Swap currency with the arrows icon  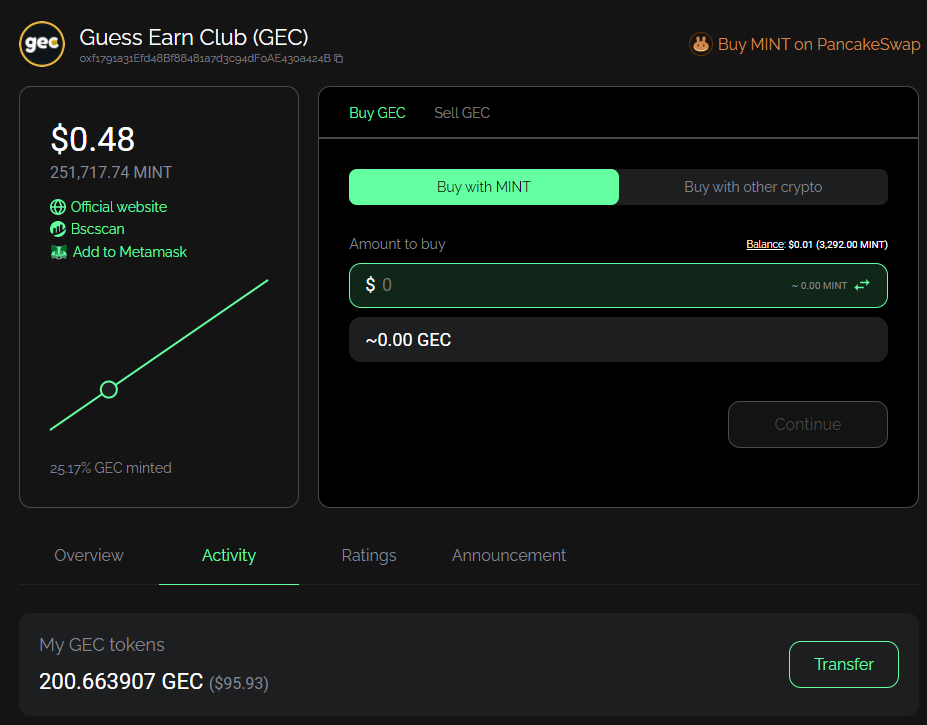tap(862, 285)
